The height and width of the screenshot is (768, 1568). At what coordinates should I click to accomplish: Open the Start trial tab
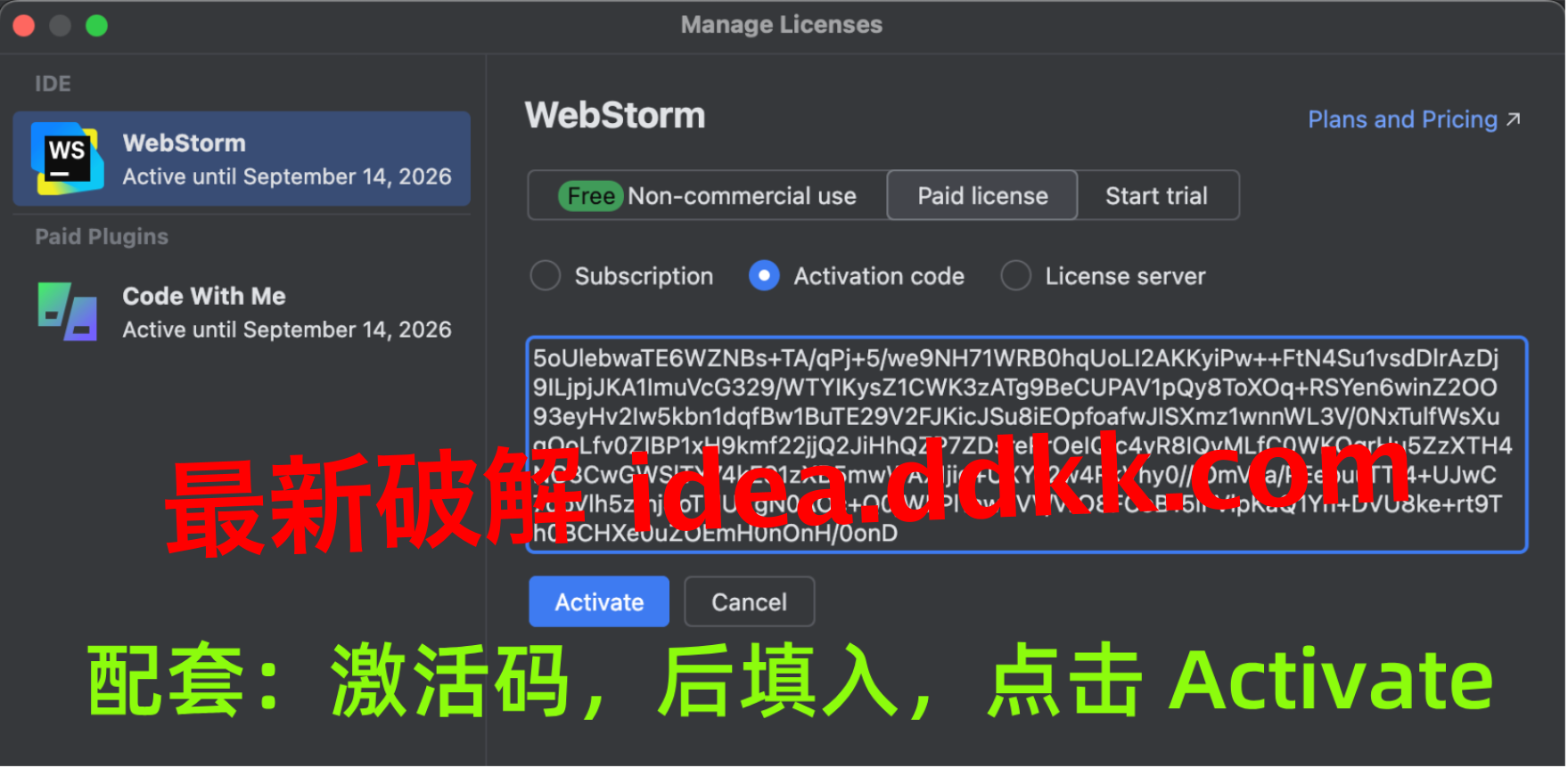coord(1157,196)
